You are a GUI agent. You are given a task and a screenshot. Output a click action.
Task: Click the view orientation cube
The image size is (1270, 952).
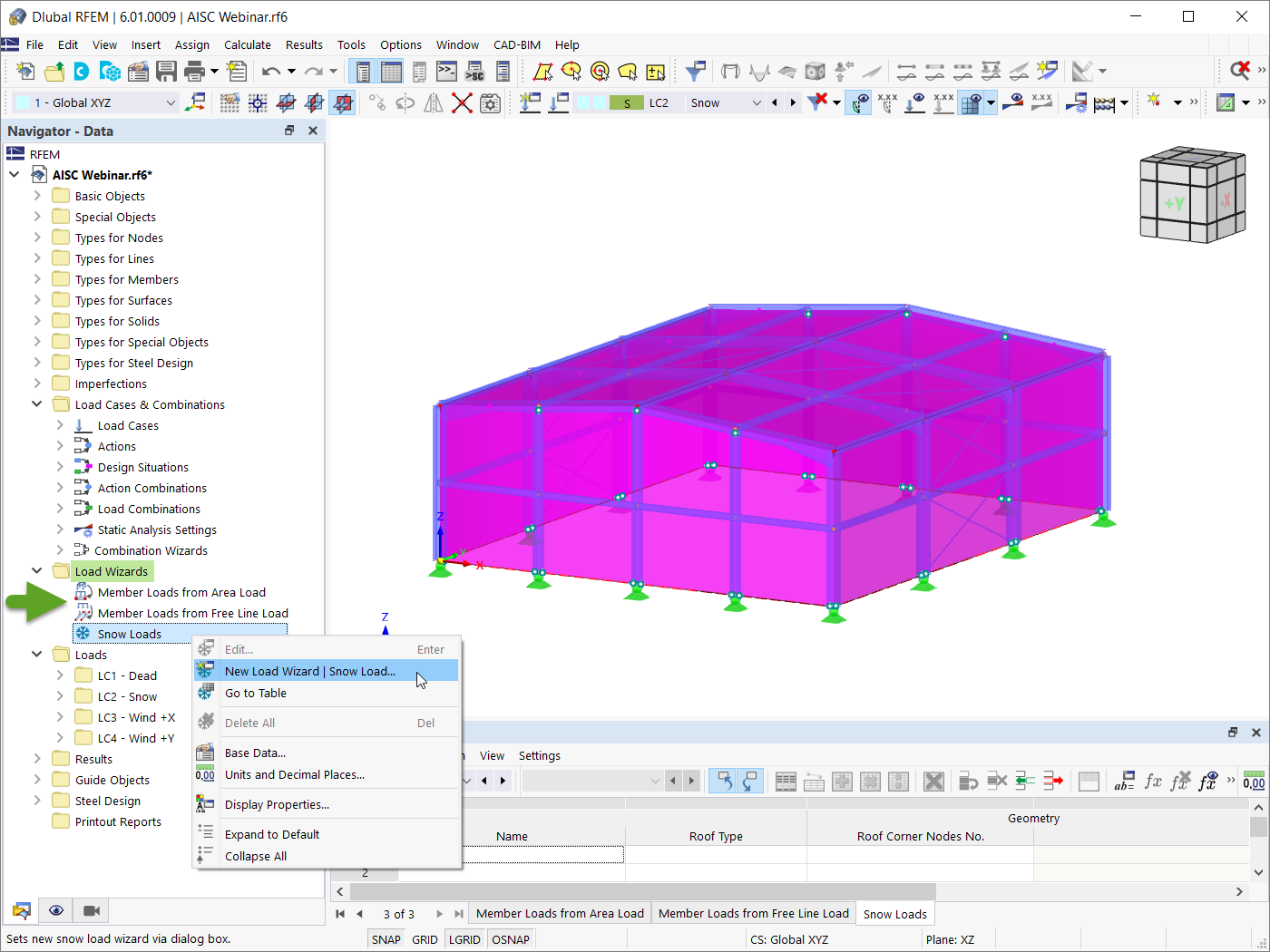click(x=1191, y=195)
